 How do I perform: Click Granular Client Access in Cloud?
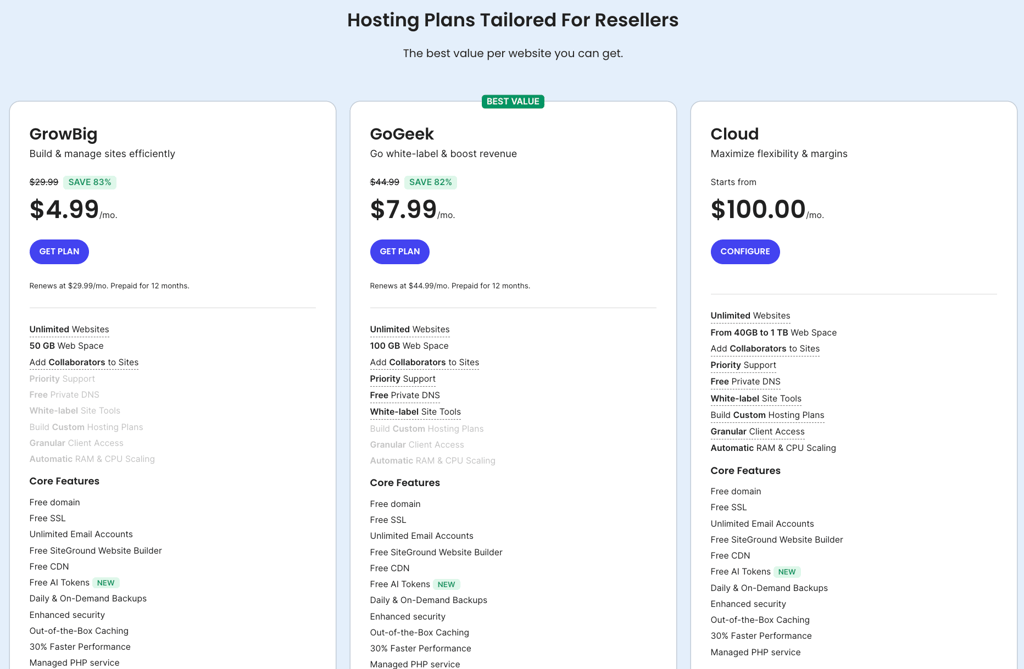758,431
